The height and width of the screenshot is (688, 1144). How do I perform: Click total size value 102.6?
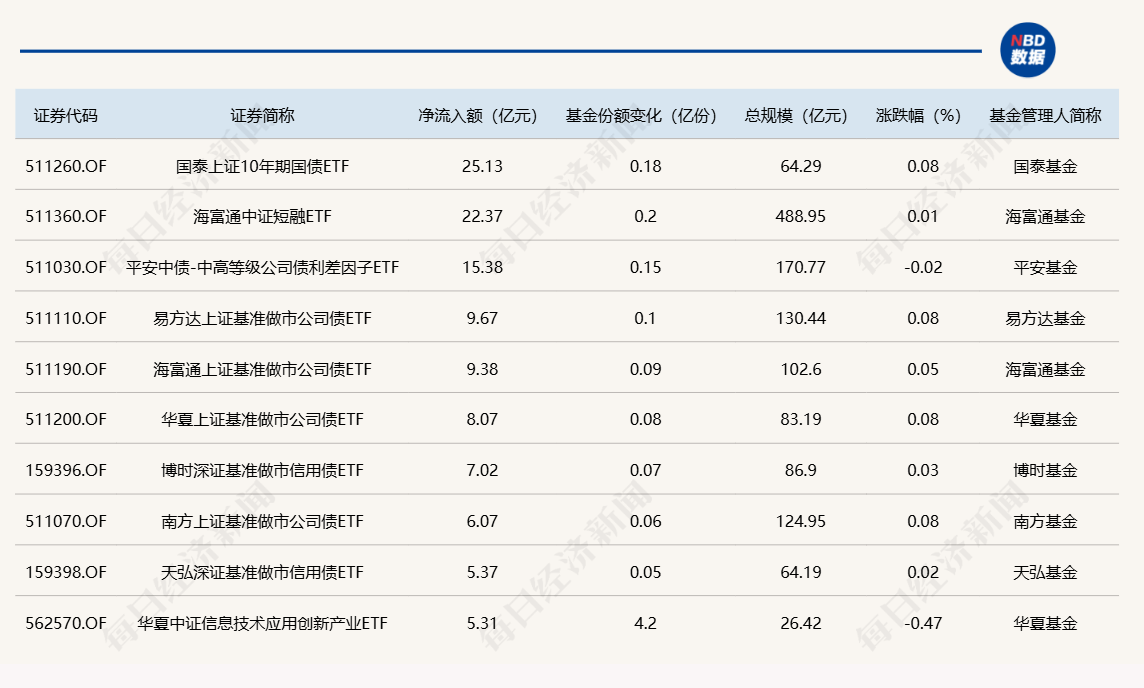[800, 370]
